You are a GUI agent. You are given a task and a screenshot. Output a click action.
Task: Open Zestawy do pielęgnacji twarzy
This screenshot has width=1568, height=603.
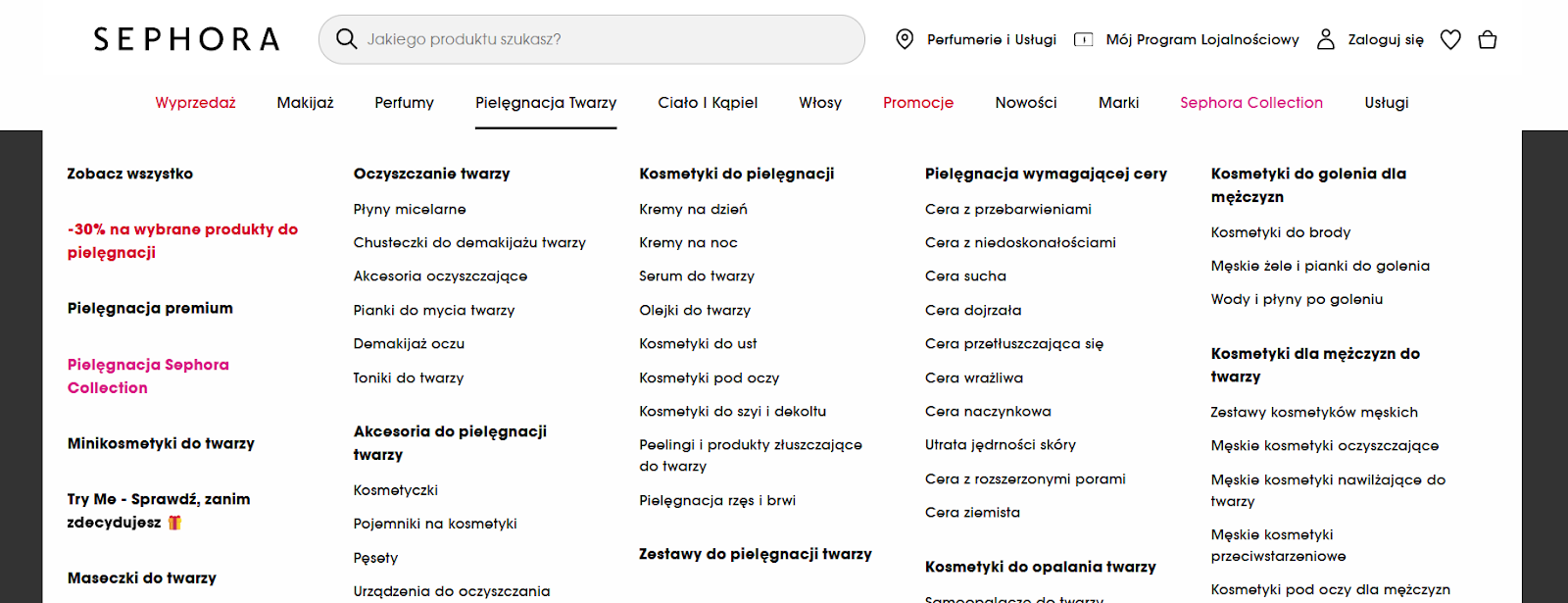[x=756, y=554]
